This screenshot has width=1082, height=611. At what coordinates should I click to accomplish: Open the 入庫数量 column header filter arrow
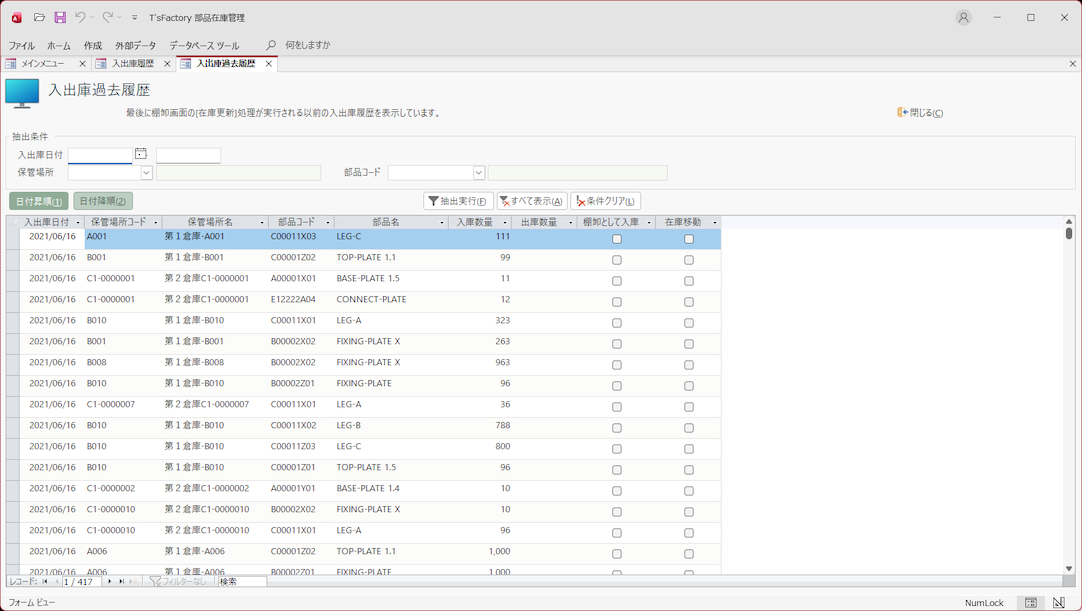point(505,223)
